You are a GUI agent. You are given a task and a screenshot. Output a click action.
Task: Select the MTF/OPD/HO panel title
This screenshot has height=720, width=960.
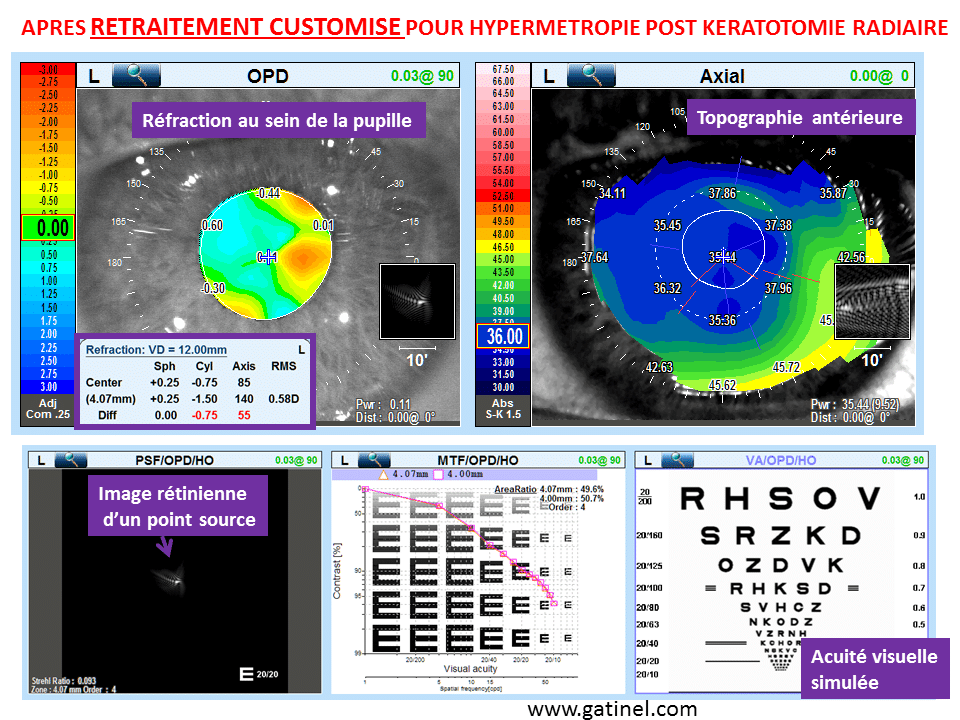(x=478, y=460)
